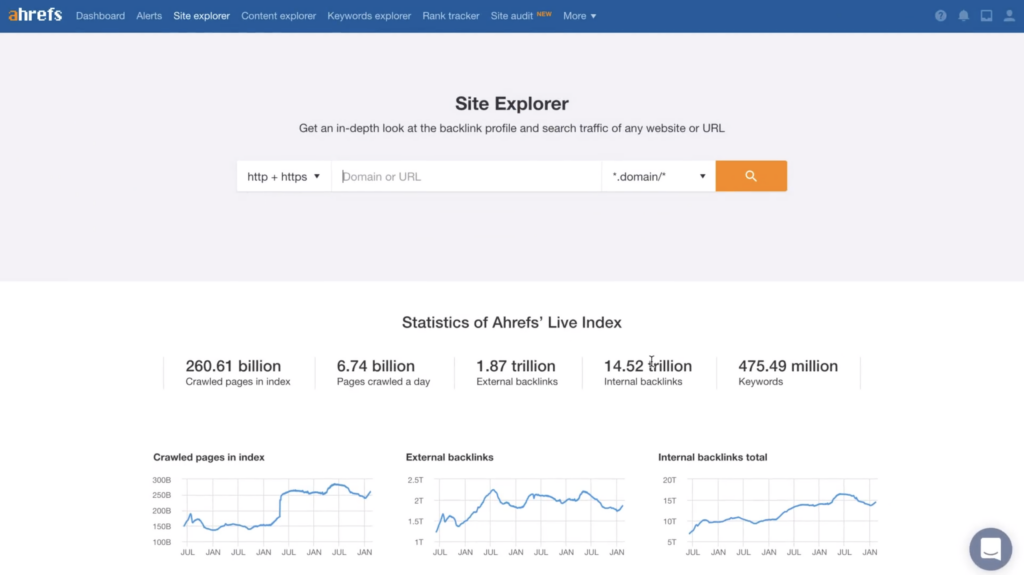Click the 1.87 trillion statistic
This screenshot has width=1024, height=575.
tap(516, 366)
